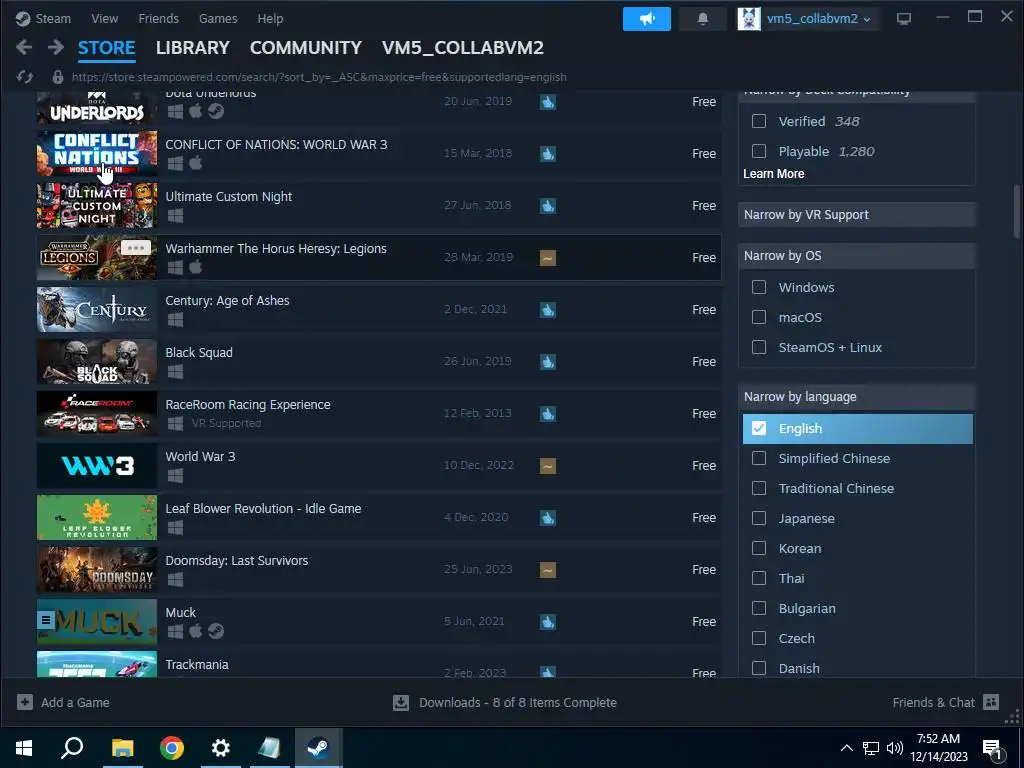Viewport: 1024px width, 768px height.
Task: Open the VM5_COLLABVM2 profile tab
Action: pyautogui.click(x=463, y=48)
